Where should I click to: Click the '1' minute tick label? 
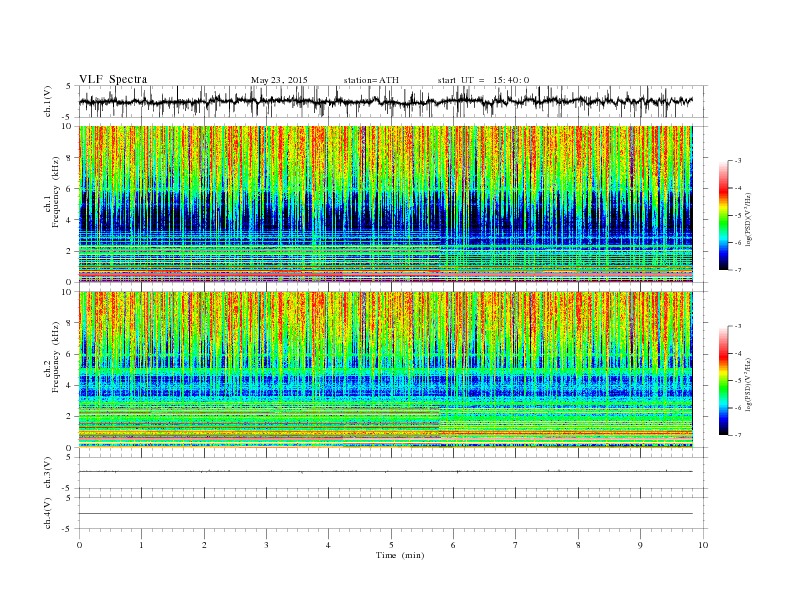[x=141, y=545]
